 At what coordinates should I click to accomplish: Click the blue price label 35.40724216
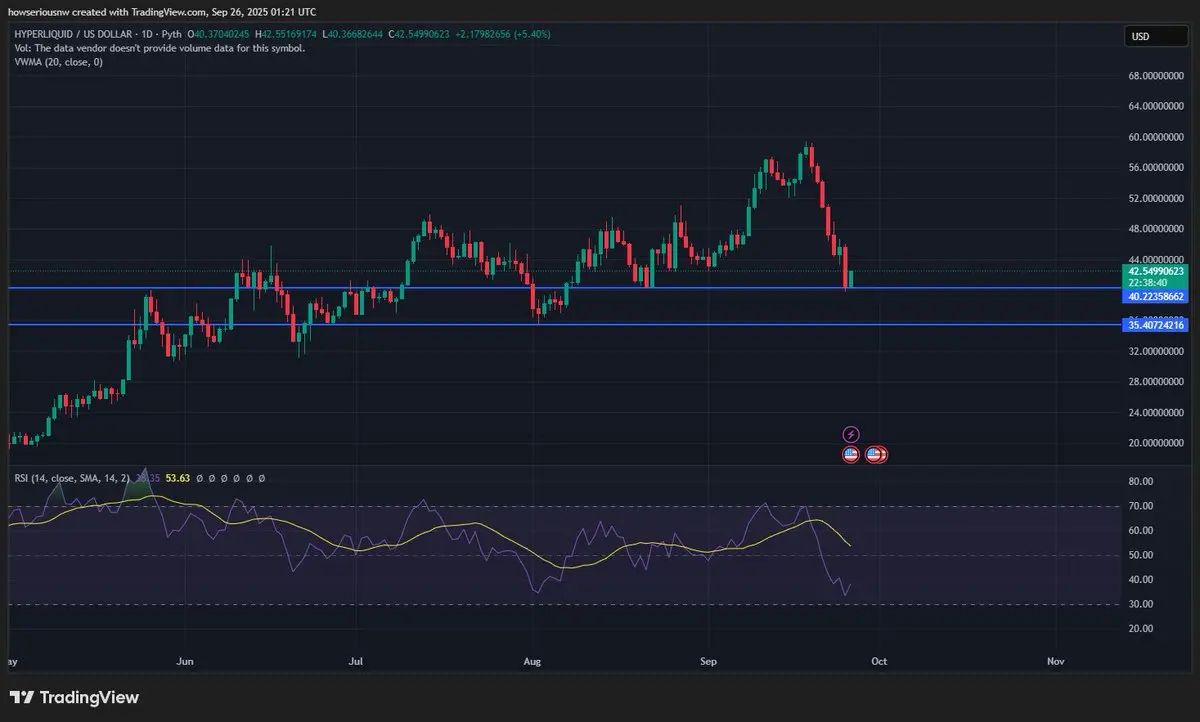[1155, 325]
